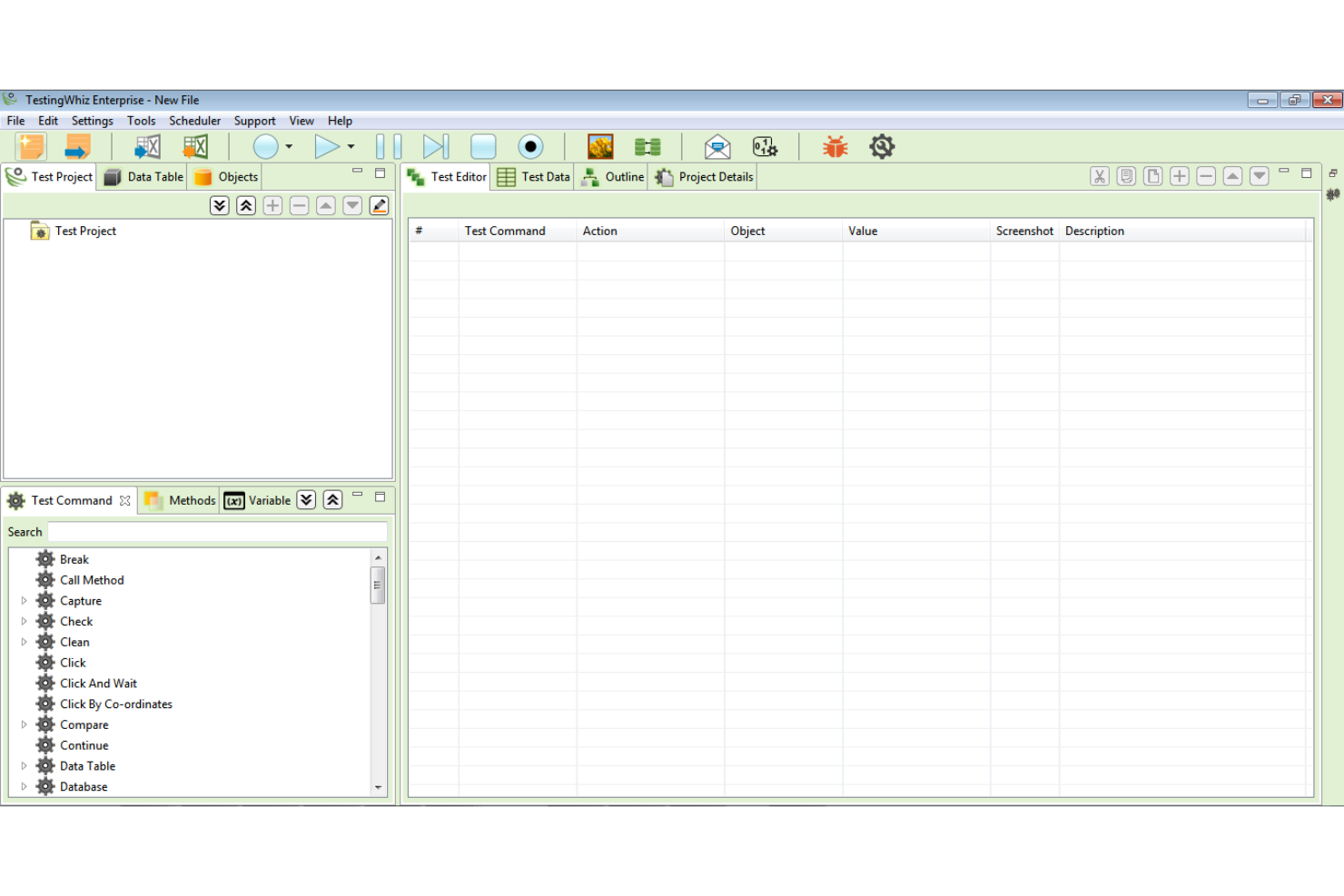Click inside the Search field of Test Command panel
1344x896 pixels.
click(218, 531)
